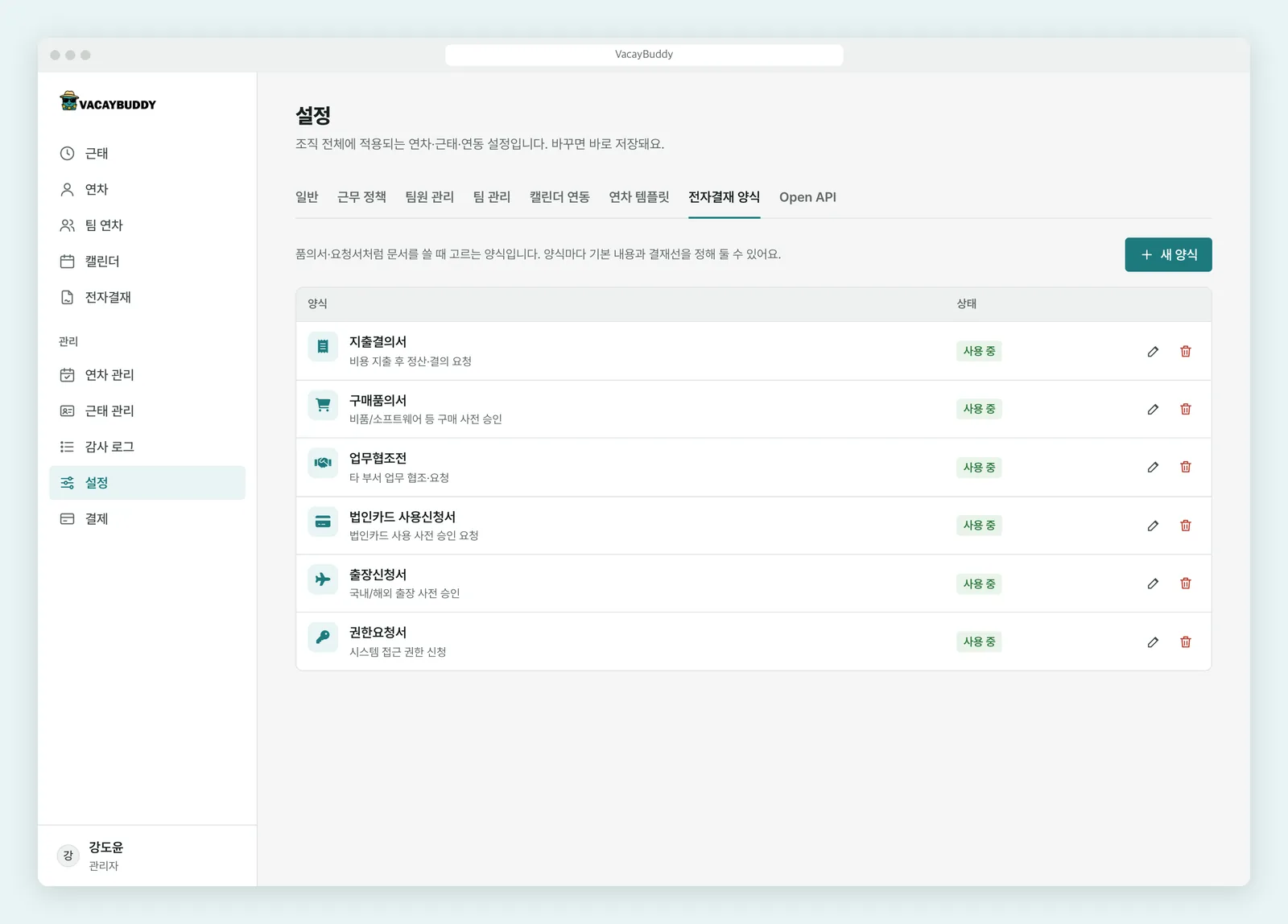Open the 강도윤 profile at sidebar bottom
Screen dimensions: 1288x924
147,856
